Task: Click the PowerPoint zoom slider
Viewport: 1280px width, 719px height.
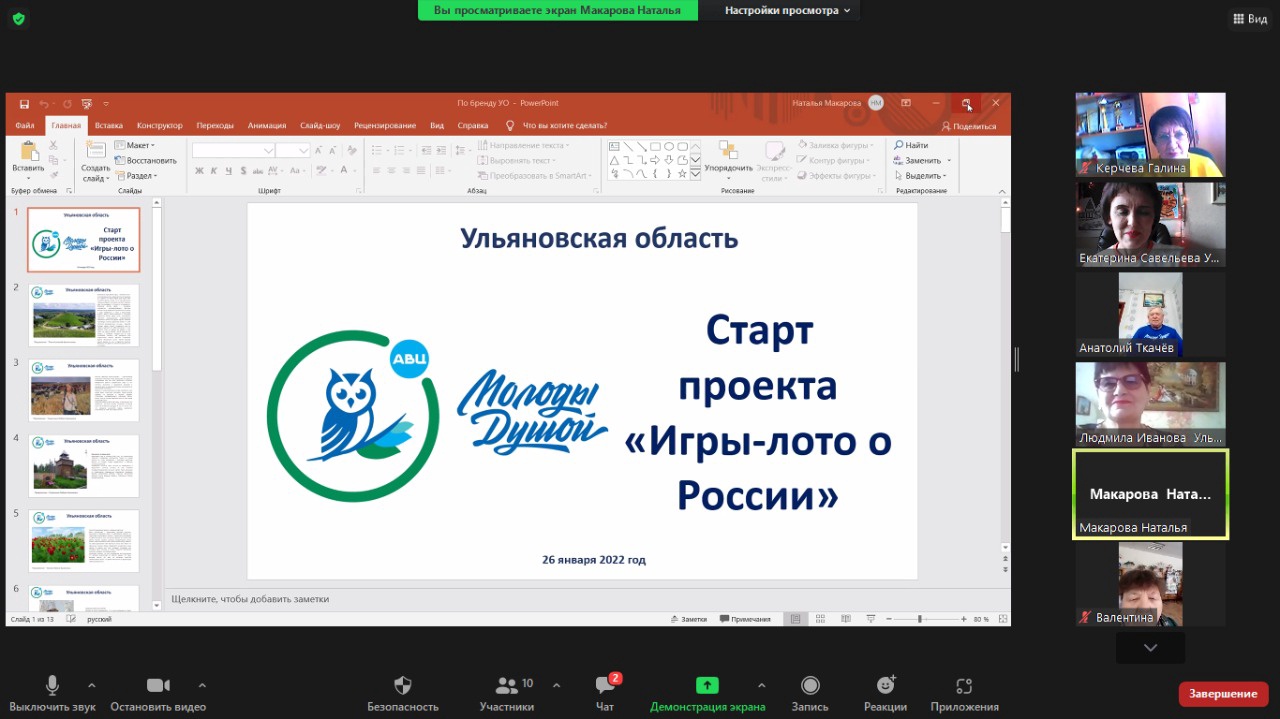Action: 919,619
